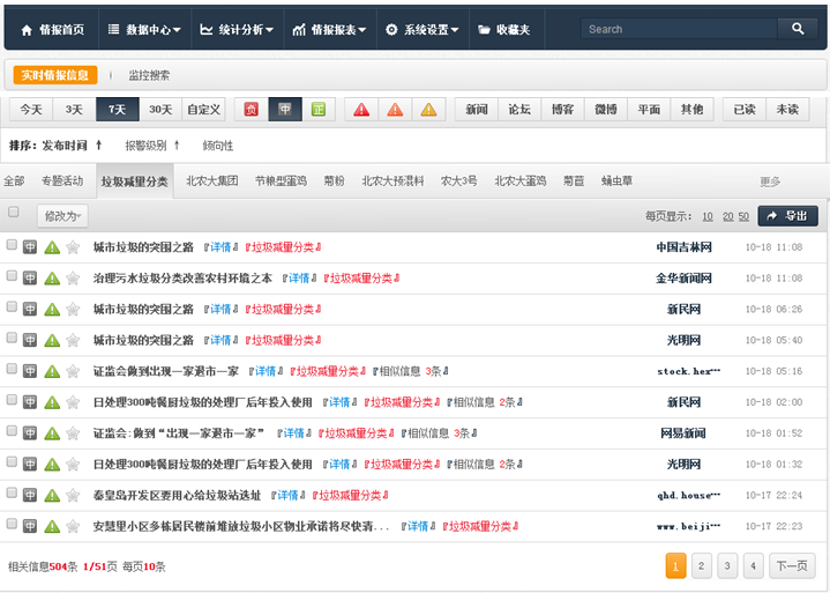The image size is (830, 594).
Task: Switch to the 北农大集团 topic tab
Action: pos(212,181)
